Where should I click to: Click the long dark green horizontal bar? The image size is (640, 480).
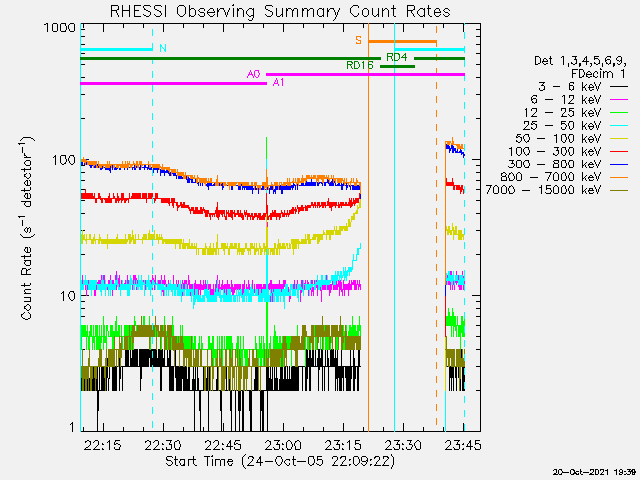tap(230, 58)
